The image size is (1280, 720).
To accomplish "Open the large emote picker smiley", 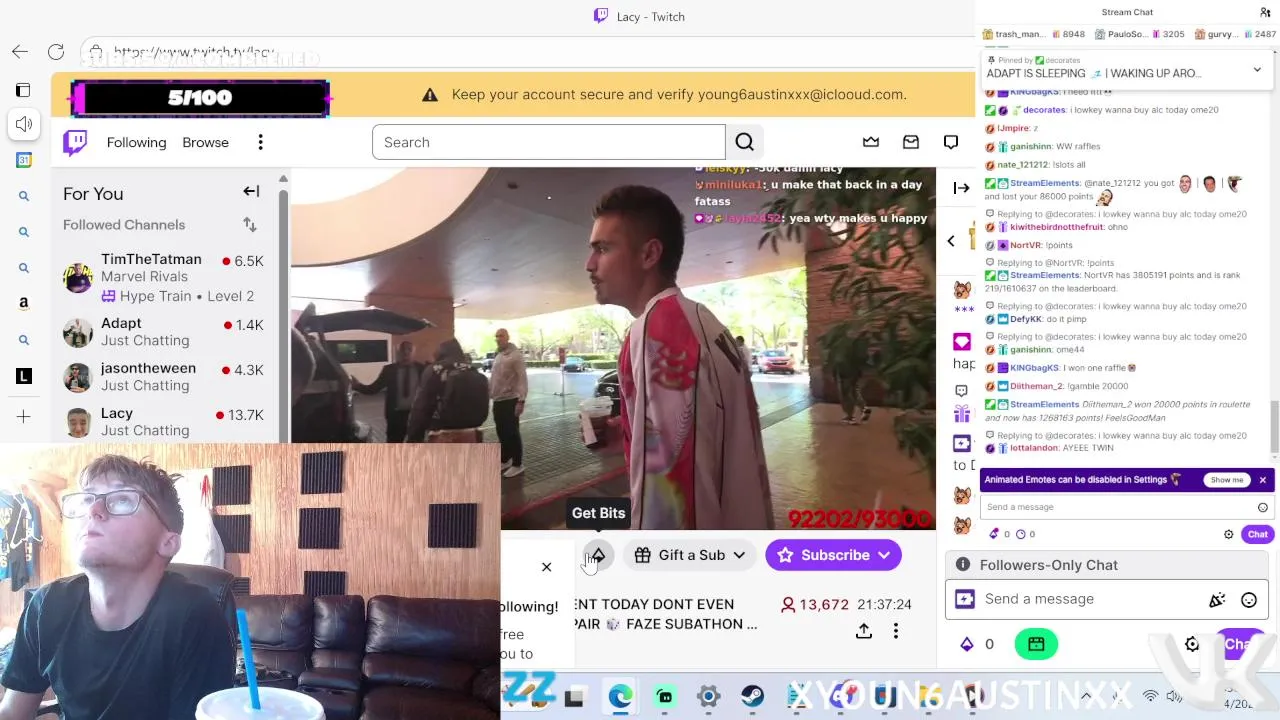I will (x=1249, y=600).
